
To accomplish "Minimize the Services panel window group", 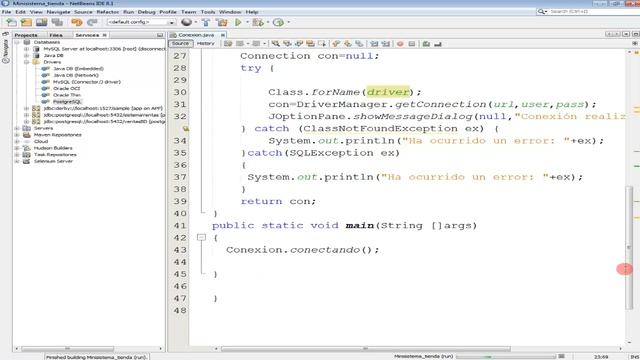I will coord(160,36).
